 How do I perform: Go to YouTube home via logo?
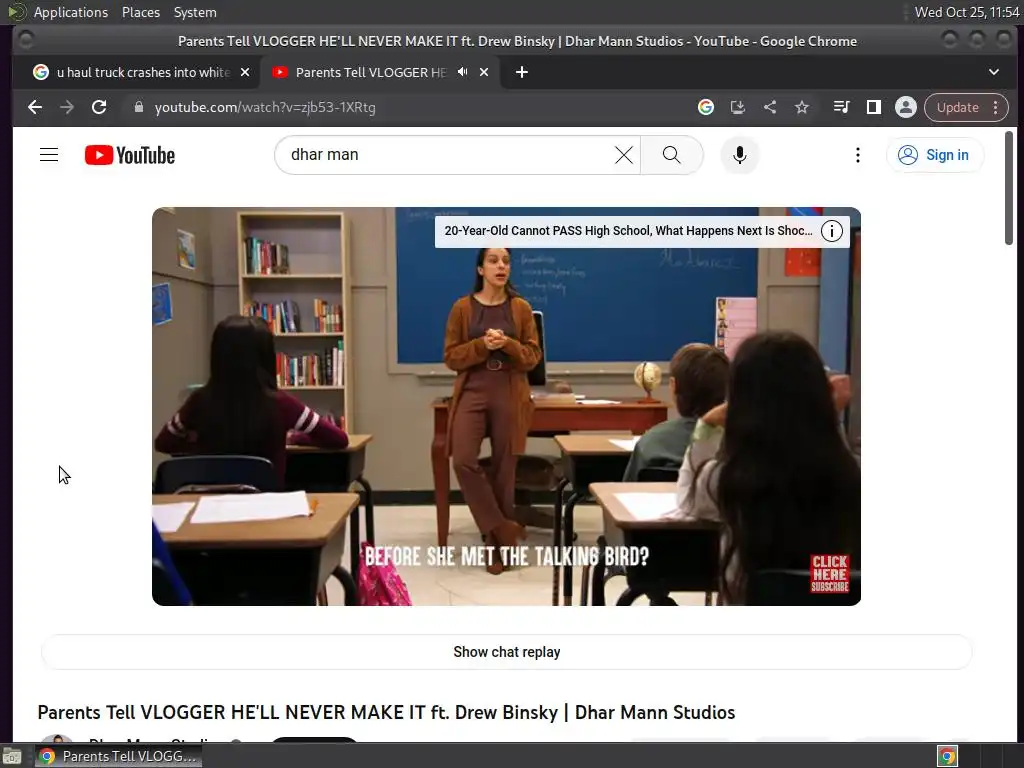tap(130, 155)
